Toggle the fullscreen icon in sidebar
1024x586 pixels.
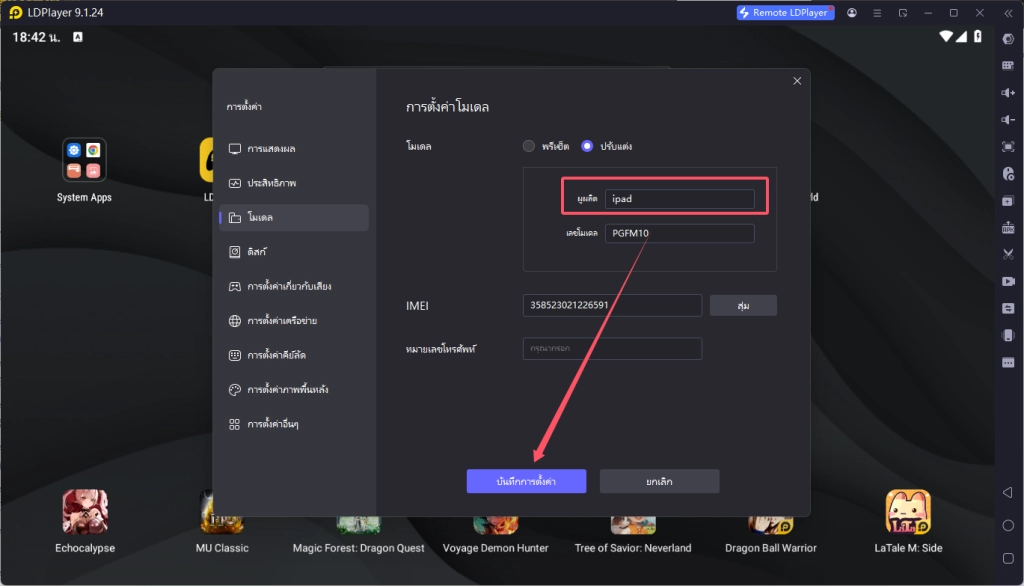(x=1008, y=146)
